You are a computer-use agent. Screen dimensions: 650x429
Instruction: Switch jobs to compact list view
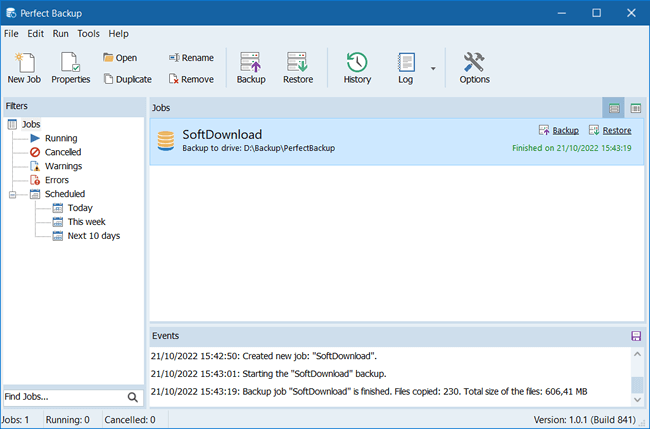coord(635,107)
